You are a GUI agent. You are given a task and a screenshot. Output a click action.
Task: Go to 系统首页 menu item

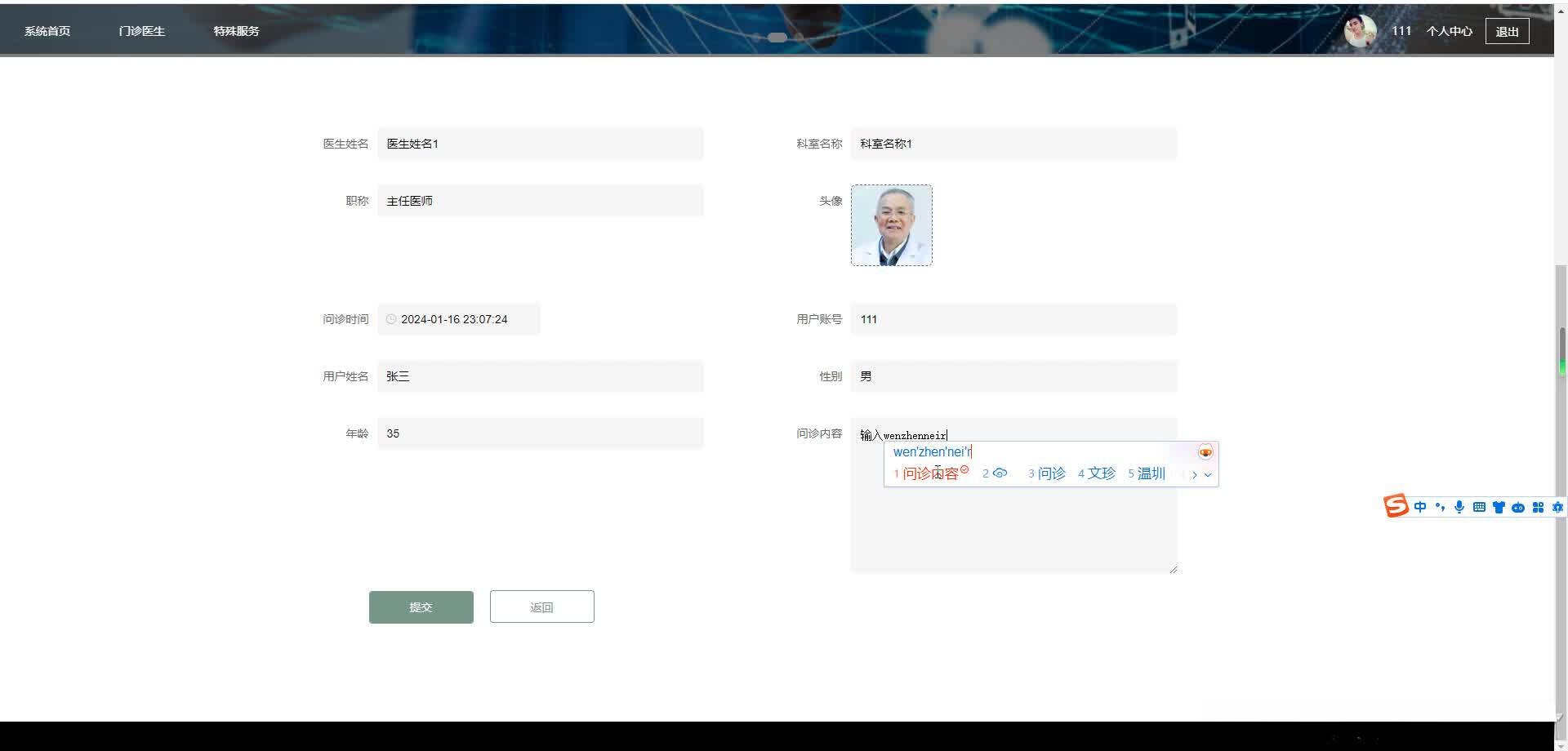(x=47, y=30)
